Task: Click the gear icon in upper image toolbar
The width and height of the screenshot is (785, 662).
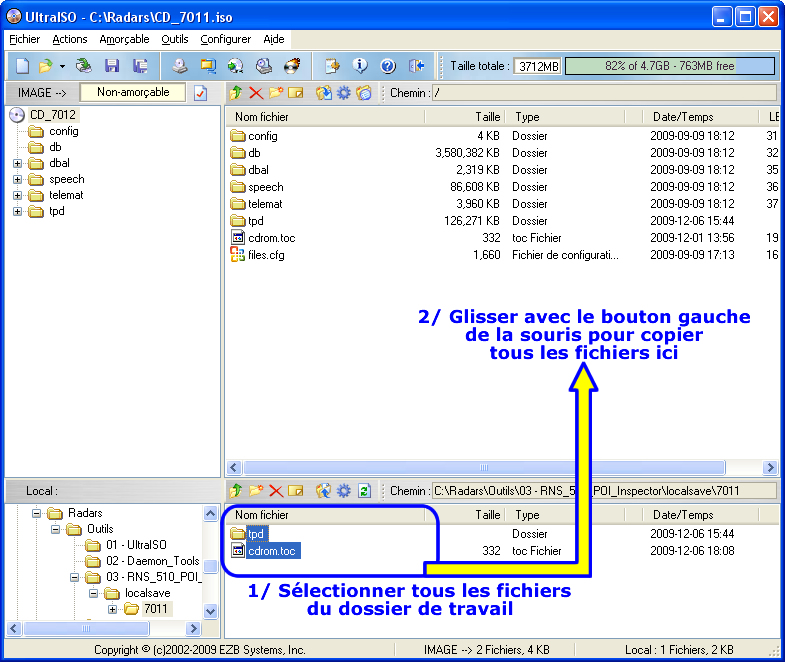Action: pyautogui.click(x=344, y=93)
